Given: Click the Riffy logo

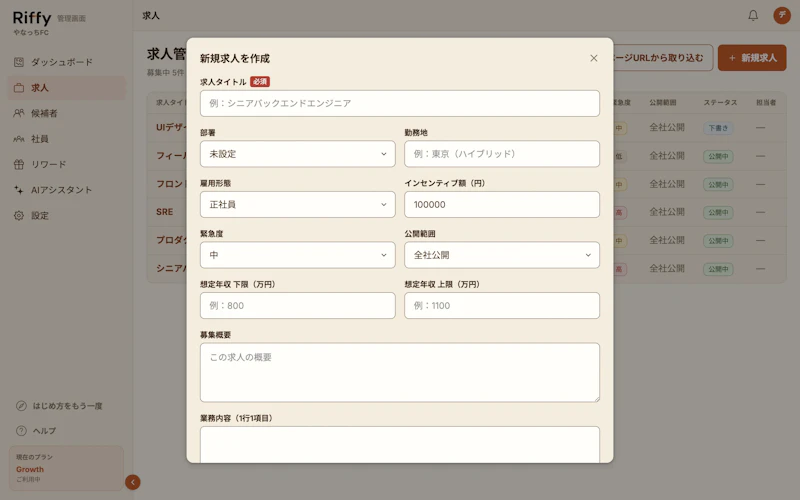Looking at the screenshot, I should 32,18.
